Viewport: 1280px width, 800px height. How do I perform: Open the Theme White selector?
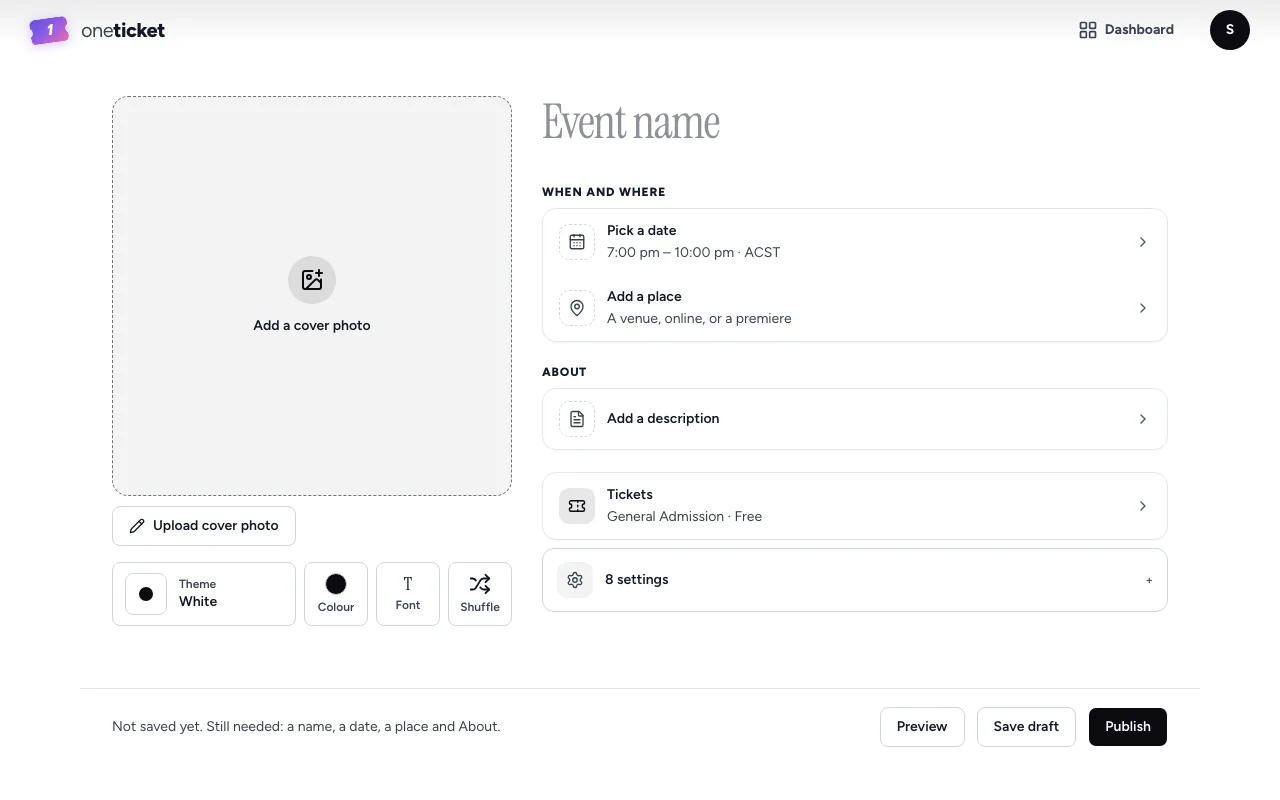click(x=204, y=594)
